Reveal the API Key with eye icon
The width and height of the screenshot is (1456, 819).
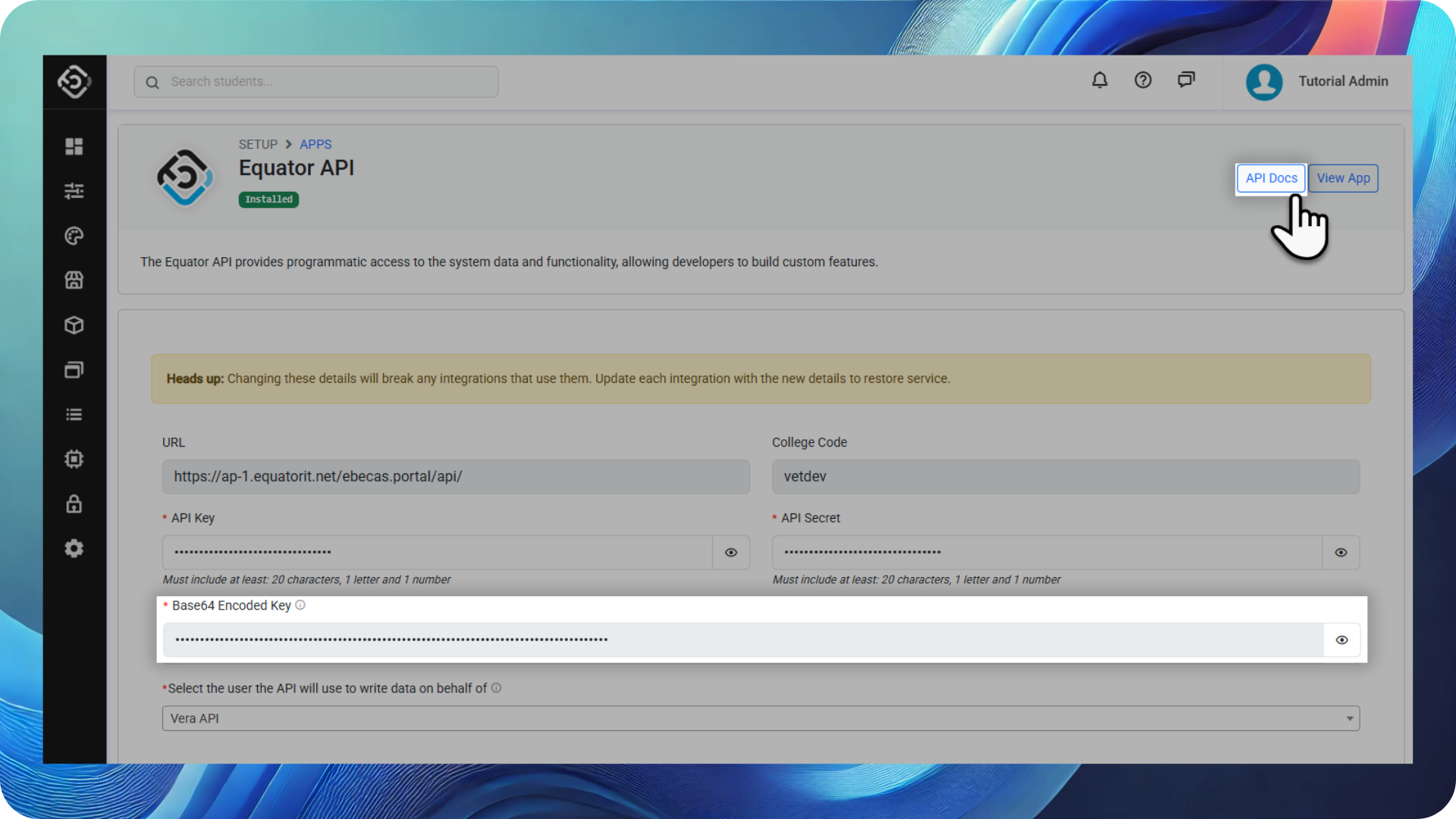731,553
